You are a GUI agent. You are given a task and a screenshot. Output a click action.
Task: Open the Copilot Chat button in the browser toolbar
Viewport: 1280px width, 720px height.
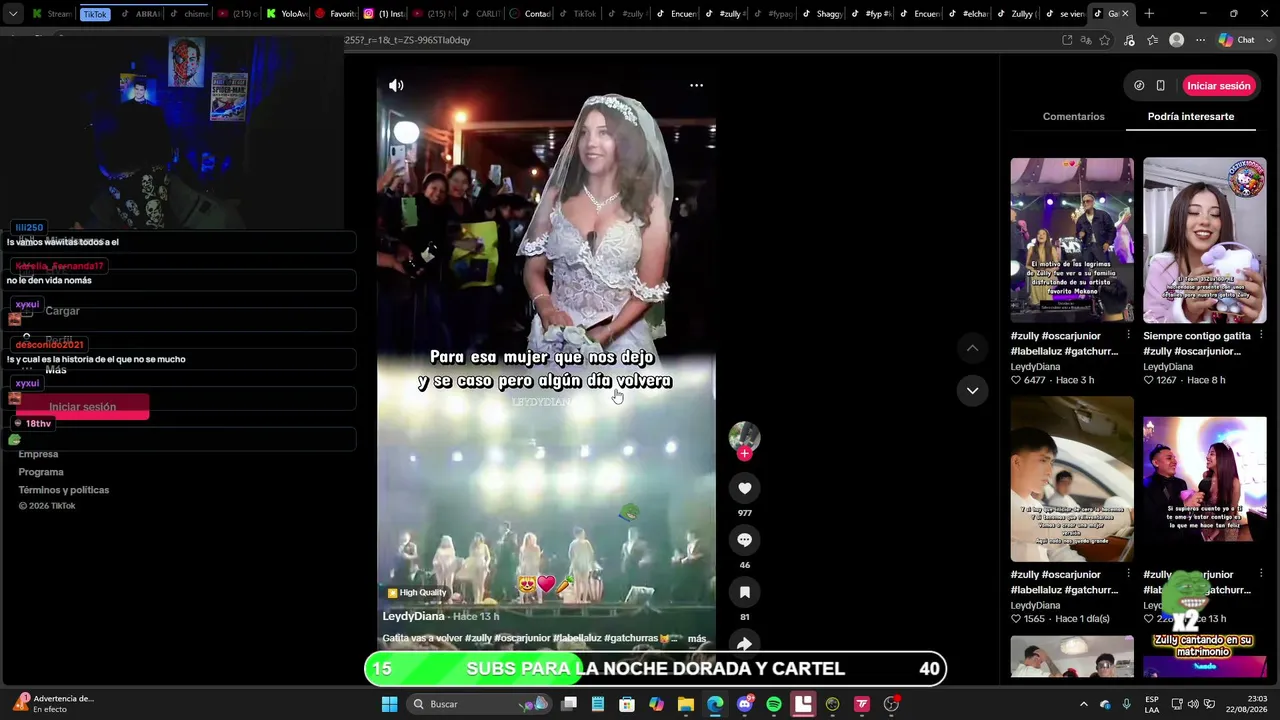coord(1237,40)
